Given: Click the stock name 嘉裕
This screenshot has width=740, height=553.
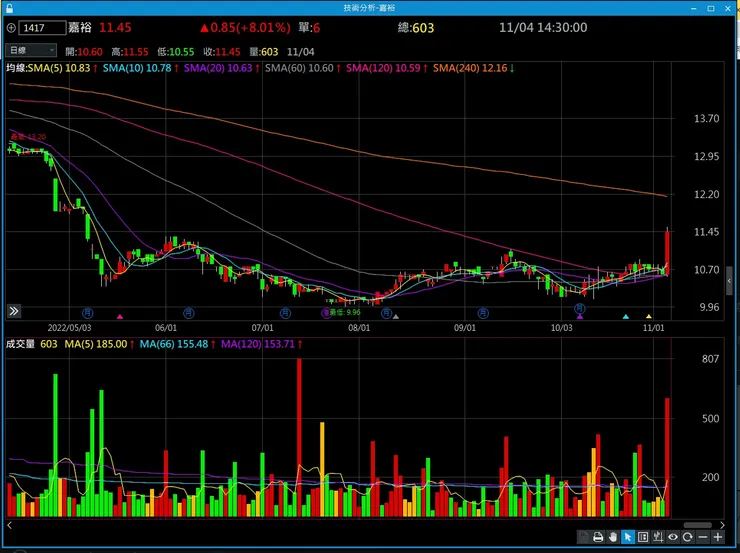Looking at the screenshot, I should pyautogui.click(x=80, y=27).
